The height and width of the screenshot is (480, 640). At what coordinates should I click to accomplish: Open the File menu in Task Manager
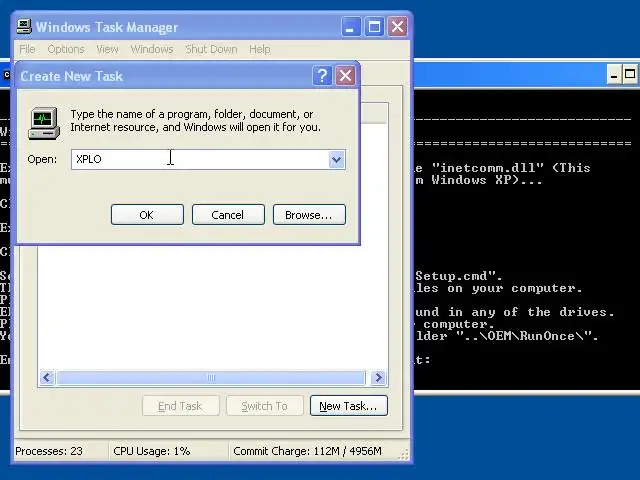[x=27, y=49]
